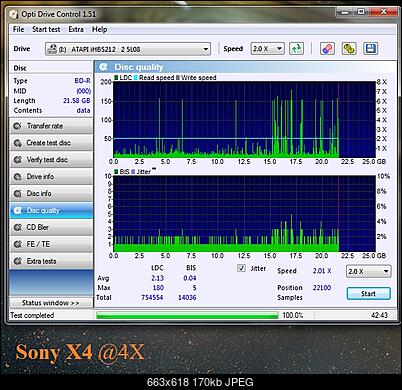Click the BIS green legend swatch

116,172
